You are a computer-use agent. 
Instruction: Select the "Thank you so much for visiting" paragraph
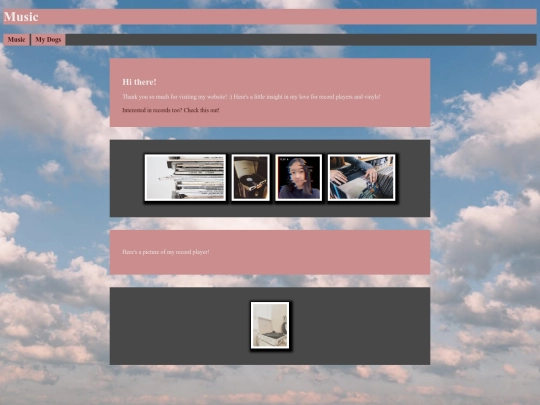tap(251, 97)
